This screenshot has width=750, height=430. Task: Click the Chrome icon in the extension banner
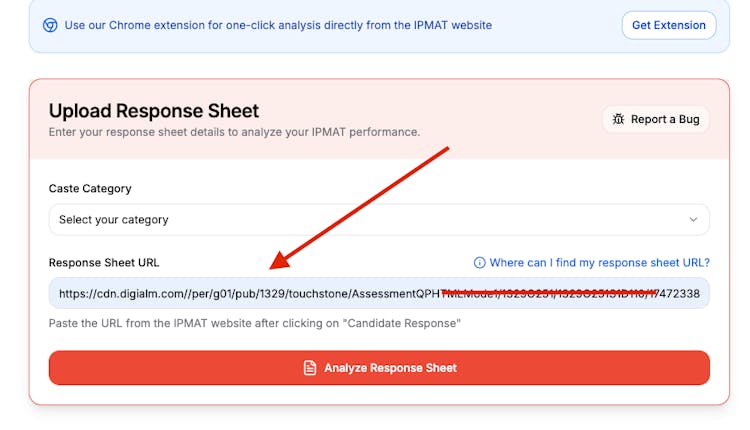click(x=50, y=25)
